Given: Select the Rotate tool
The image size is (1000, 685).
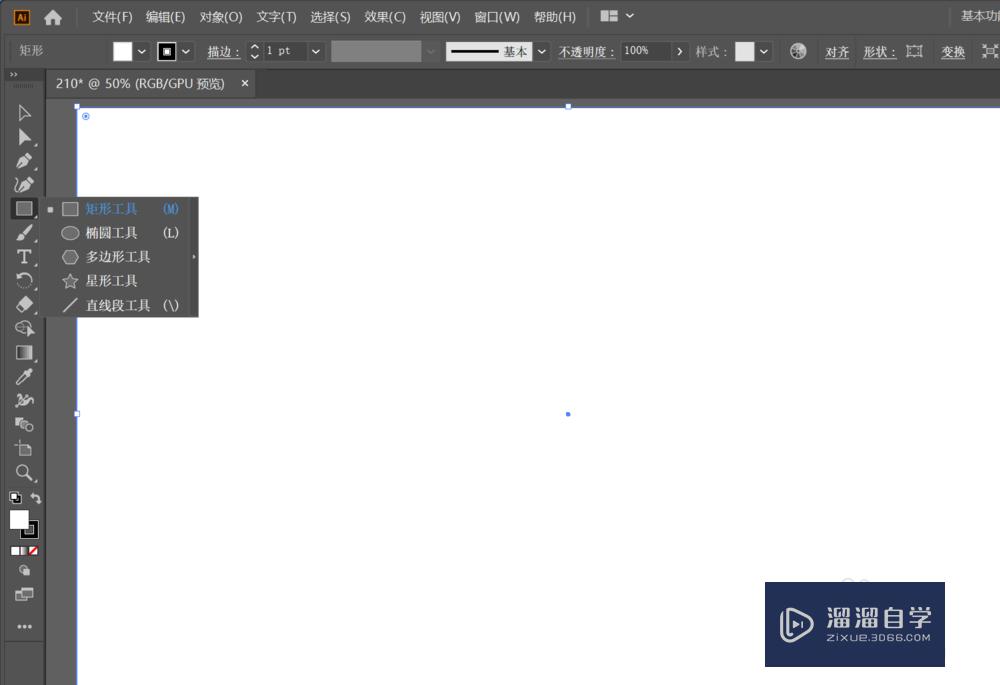Looking at the screenshot, I should 24,280.
